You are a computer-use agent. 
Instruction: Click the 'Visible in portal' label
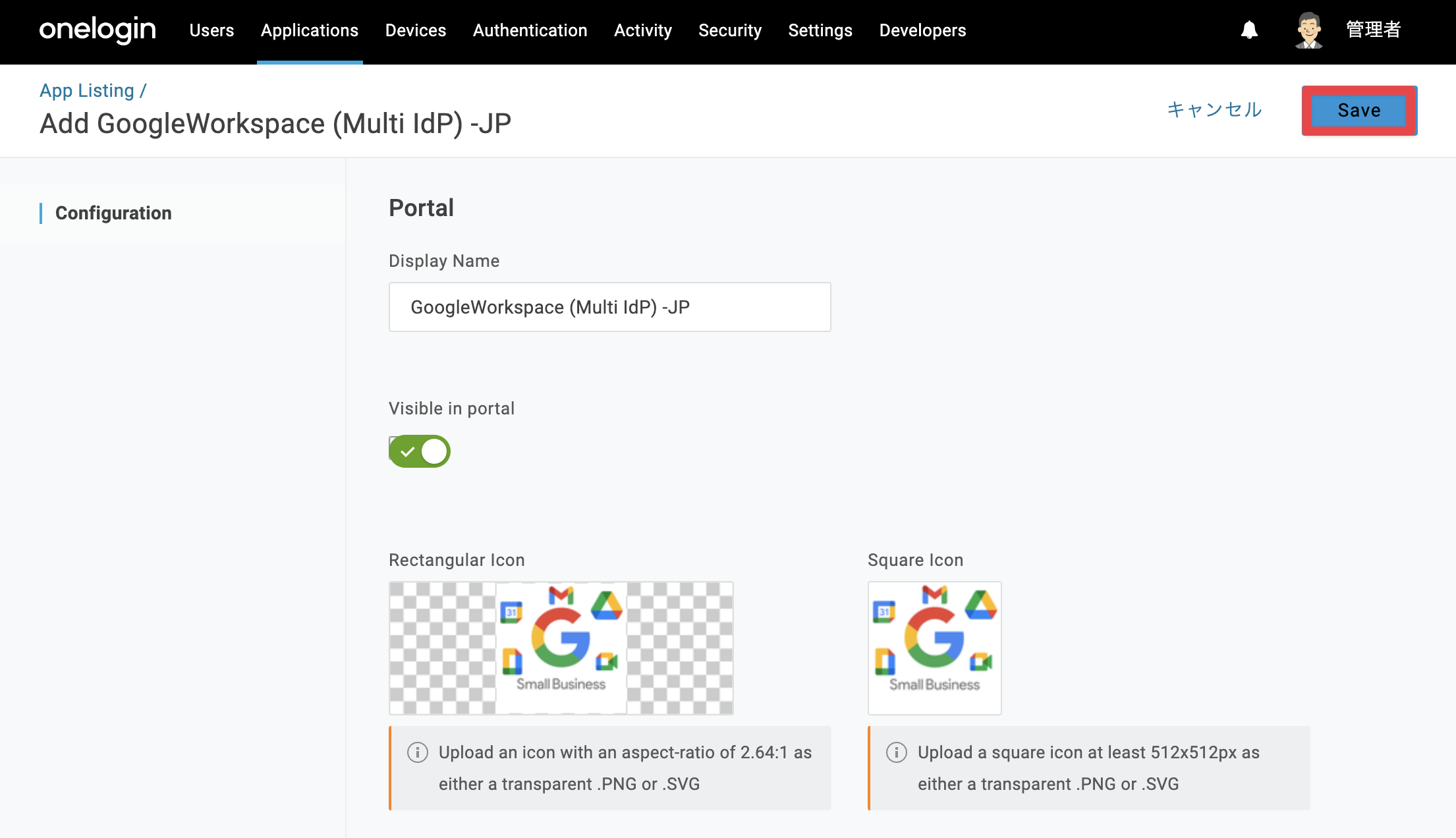coord(452,408)
